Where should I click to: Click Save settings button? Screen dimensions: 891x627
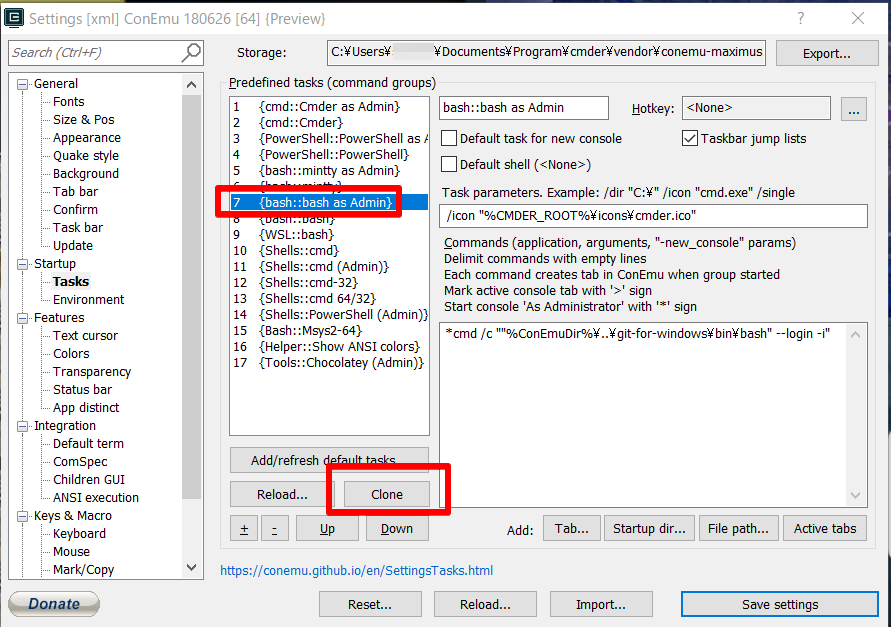point(780,604)
